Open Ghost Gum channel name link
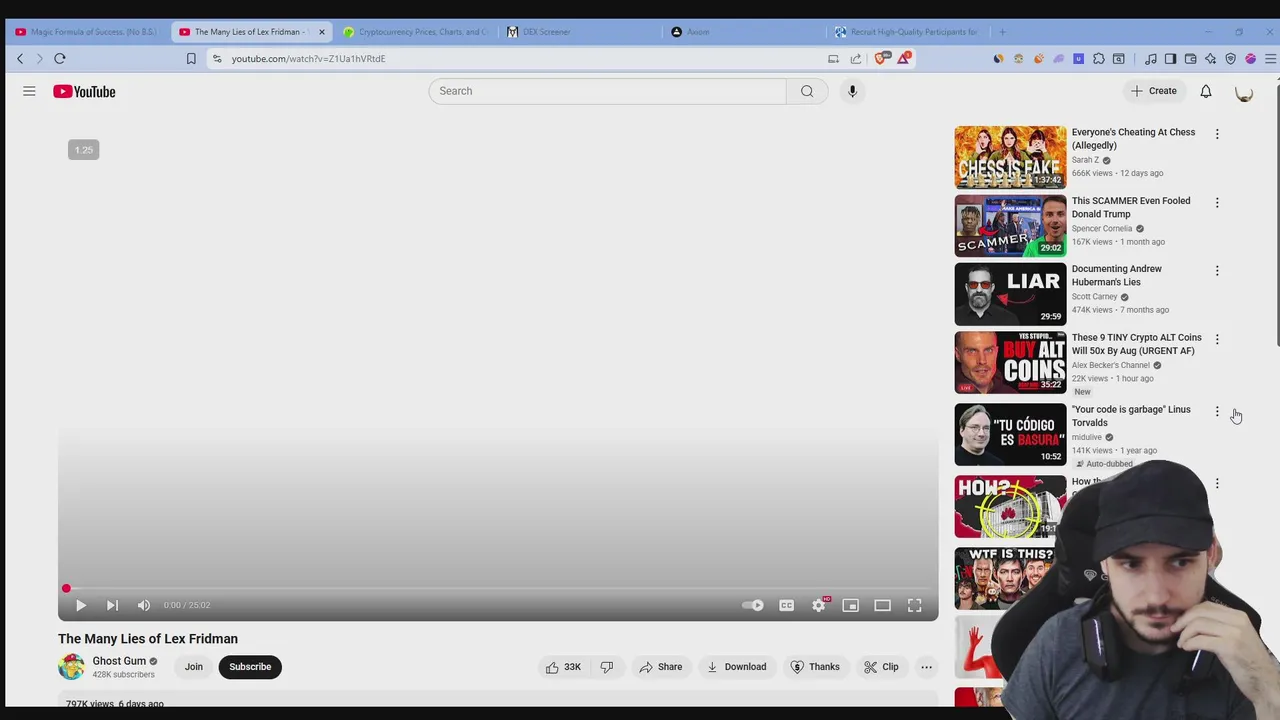 [x=119, y=661]
